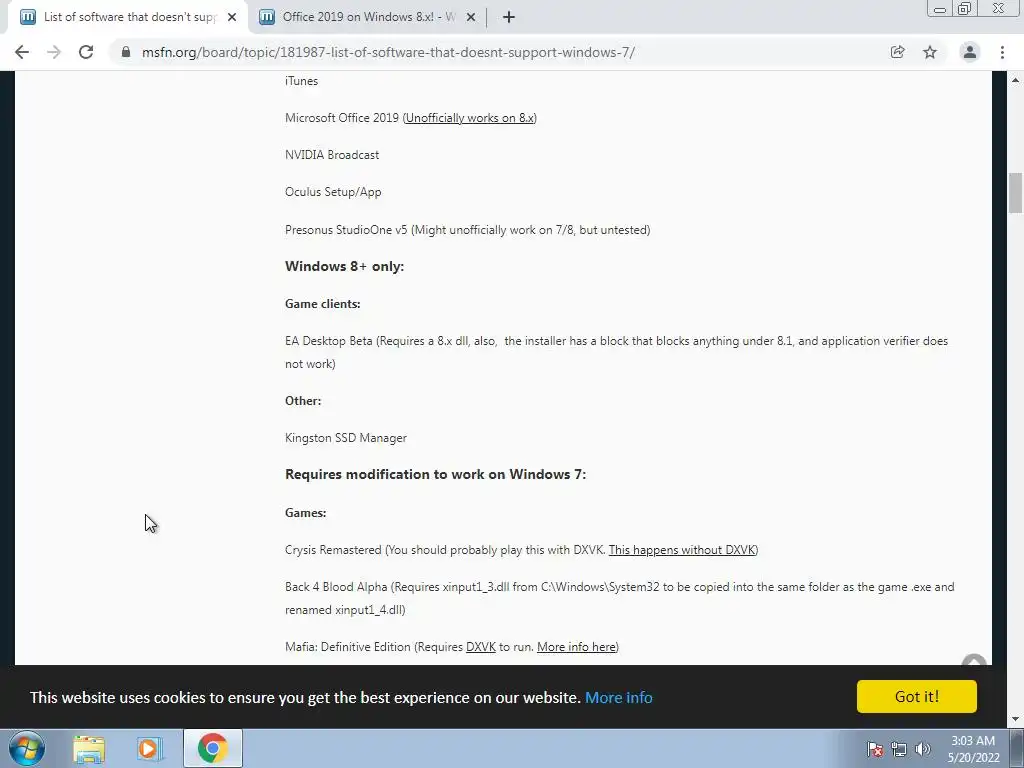Go back to the previous page
This screenshot has height=768, width=1024.
click(22, 52)
